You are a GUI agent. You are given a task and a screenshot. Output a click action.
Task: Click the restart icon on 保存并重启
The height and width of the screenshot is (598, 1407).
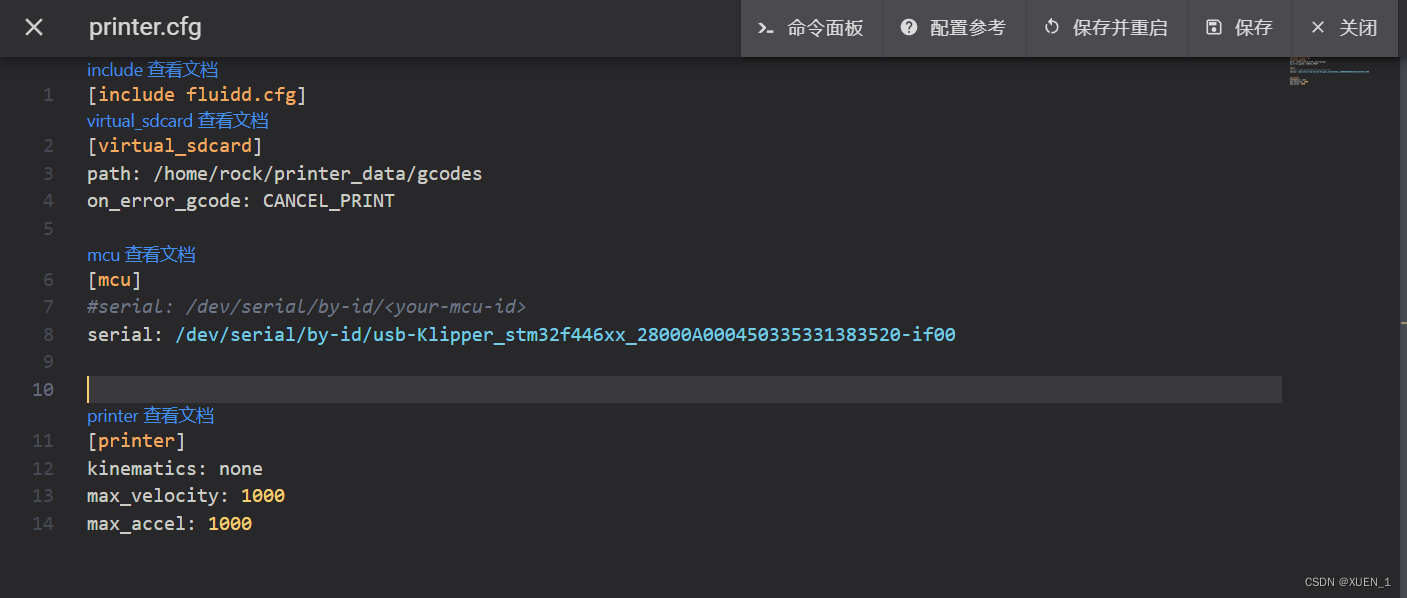point(1050,28)
